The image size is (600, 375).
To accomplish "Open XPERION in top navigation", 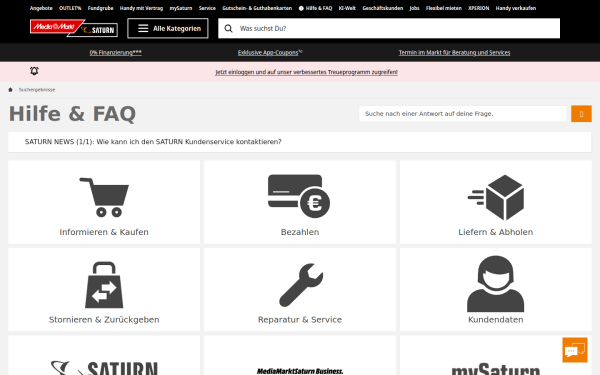I will point(479,8).
